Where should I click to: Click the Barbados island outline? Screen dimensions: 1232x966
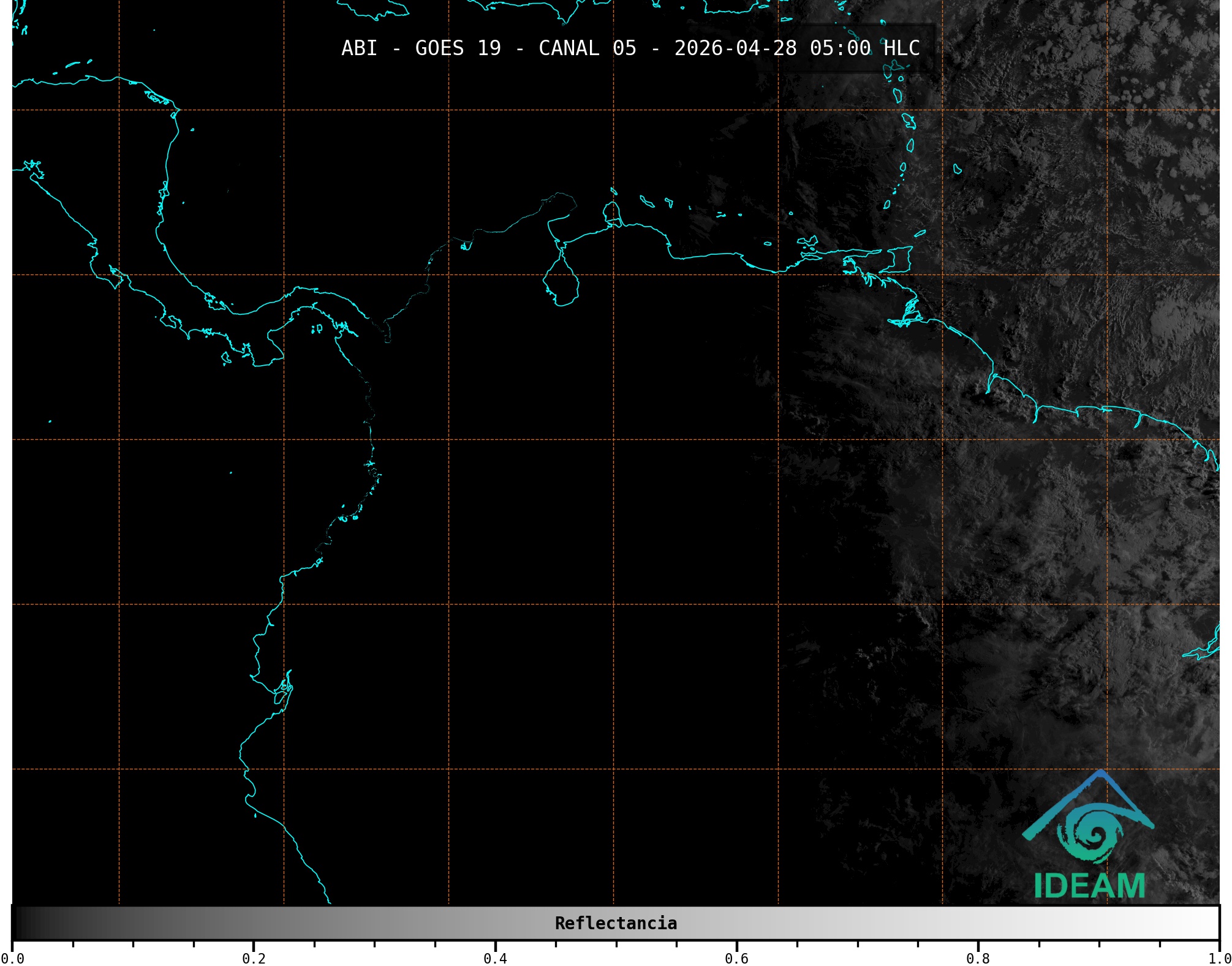pyautogui.click(x=957, y=169)
